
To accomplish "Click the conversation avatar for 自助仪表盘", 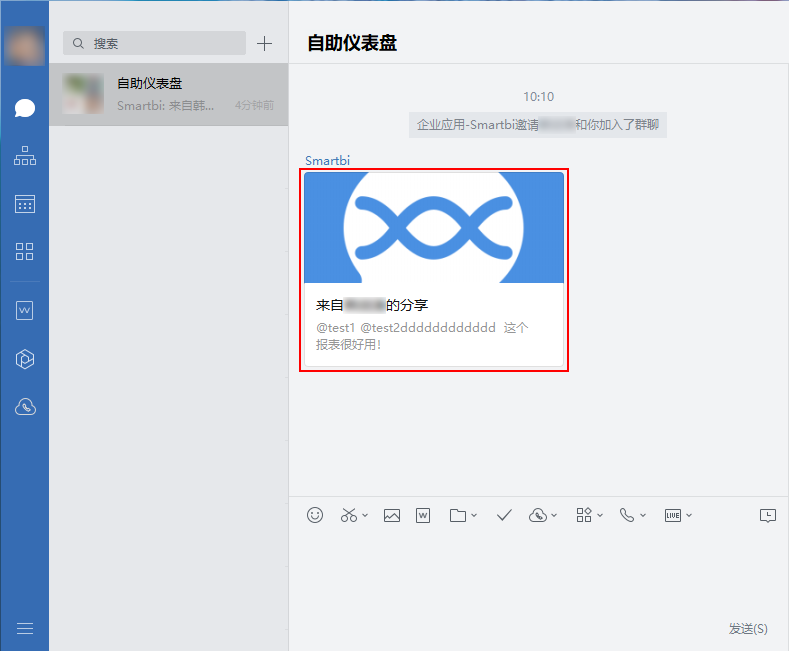I will point(83,94).
